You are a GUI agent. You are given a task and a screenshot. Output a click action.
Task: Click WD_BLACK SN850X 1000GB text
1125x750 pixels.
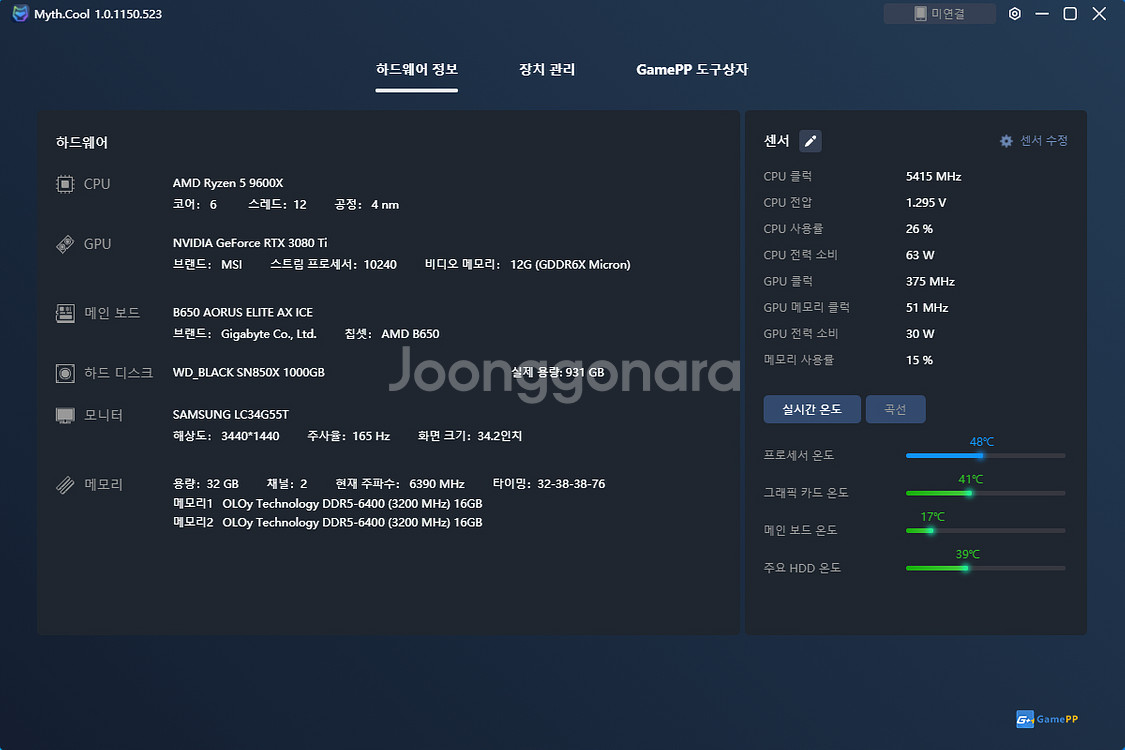tap(248, 372)
